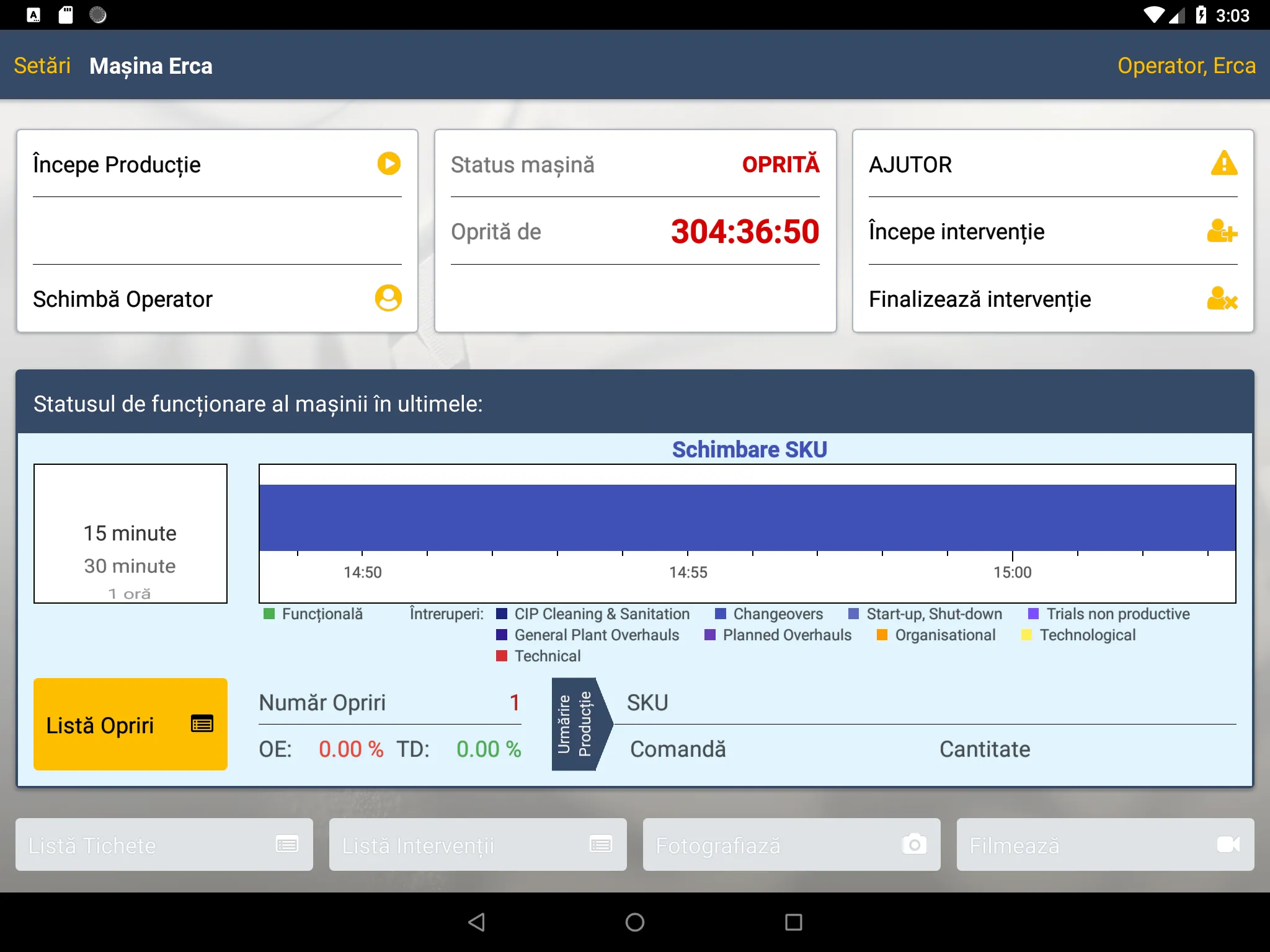Tap the battery status icon
This screenshot has height=952, width=1270.
(1201, 15)
